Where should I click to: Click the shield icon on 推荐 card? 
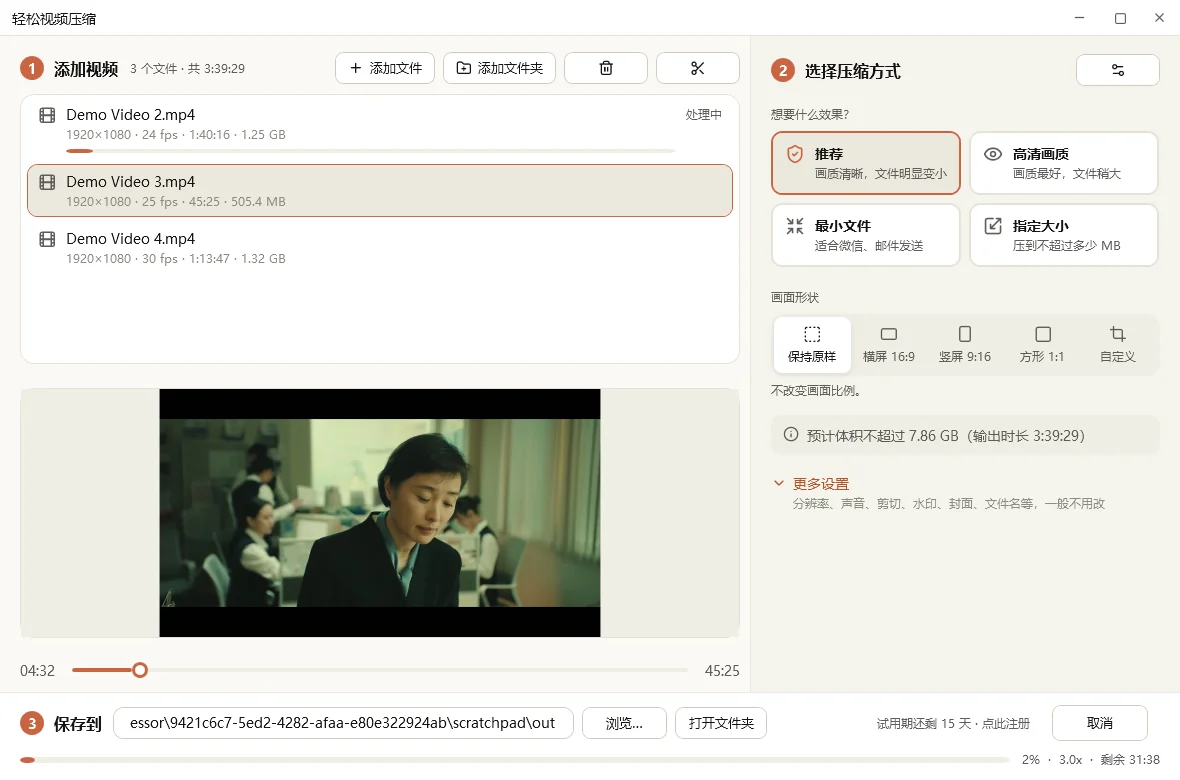[x=795, y=154]
